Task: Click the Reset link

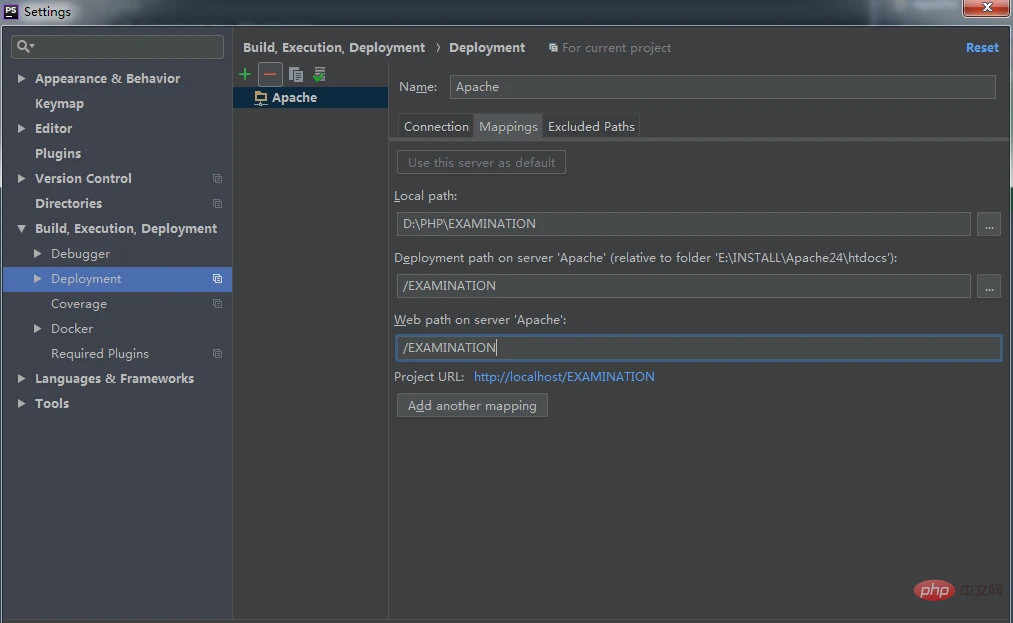Action: [982, 48]
